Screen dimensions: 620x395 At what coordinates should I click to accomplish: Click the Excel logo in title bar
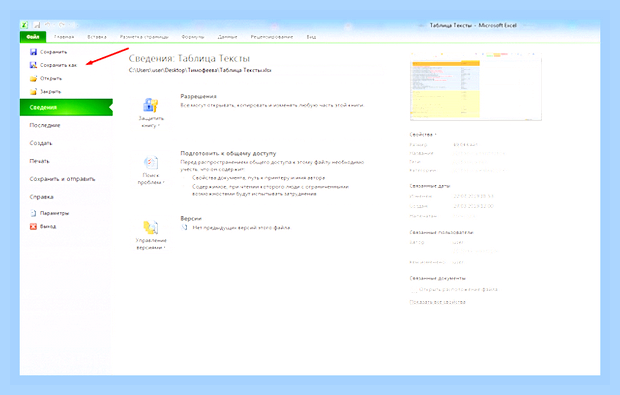(x=25, y=25)
